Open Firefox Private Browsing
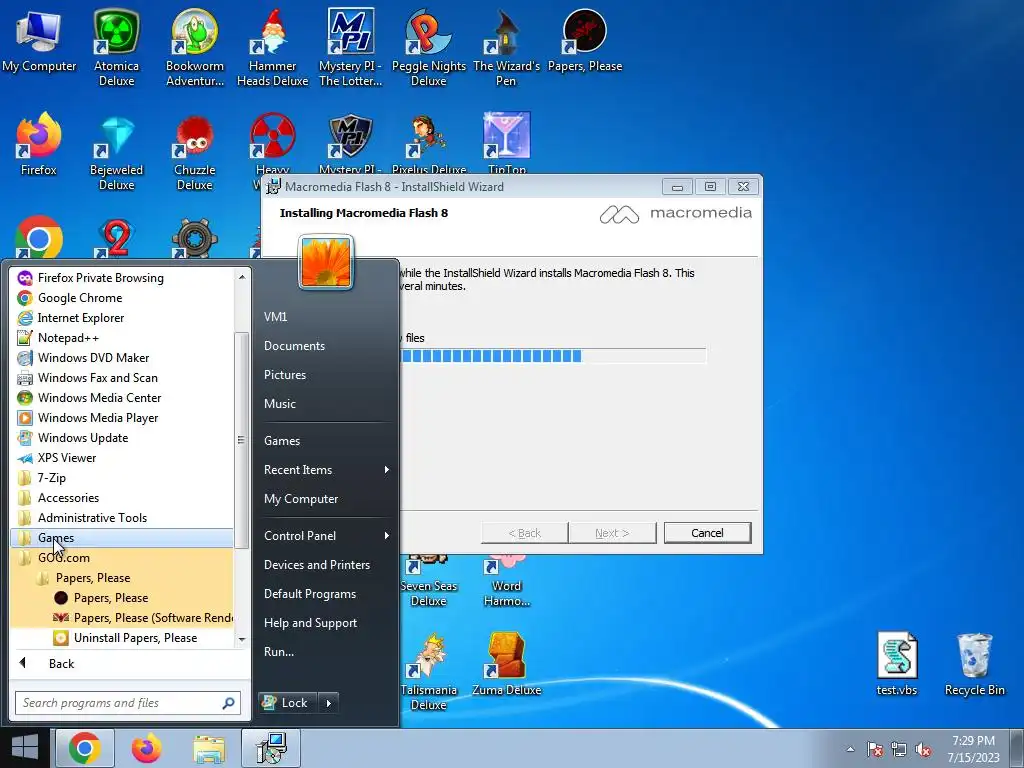Viewport: 1024px width, 768px height. coord(121,278)
